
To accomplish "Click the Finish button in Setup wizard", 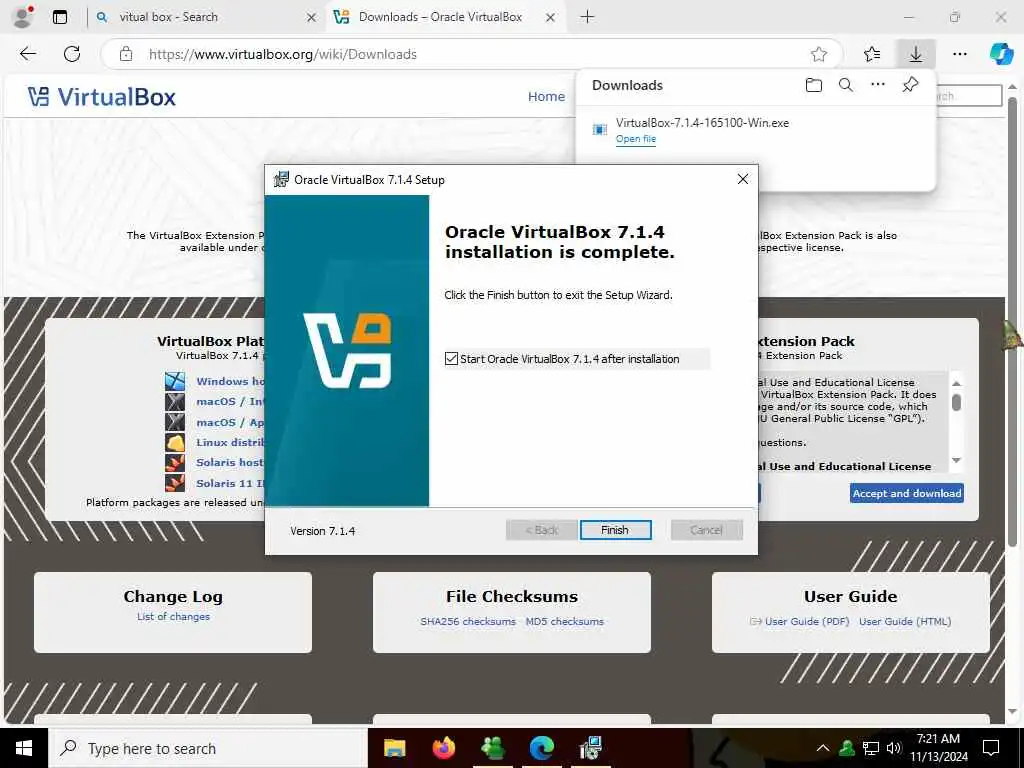I will [x=615, y=530].
